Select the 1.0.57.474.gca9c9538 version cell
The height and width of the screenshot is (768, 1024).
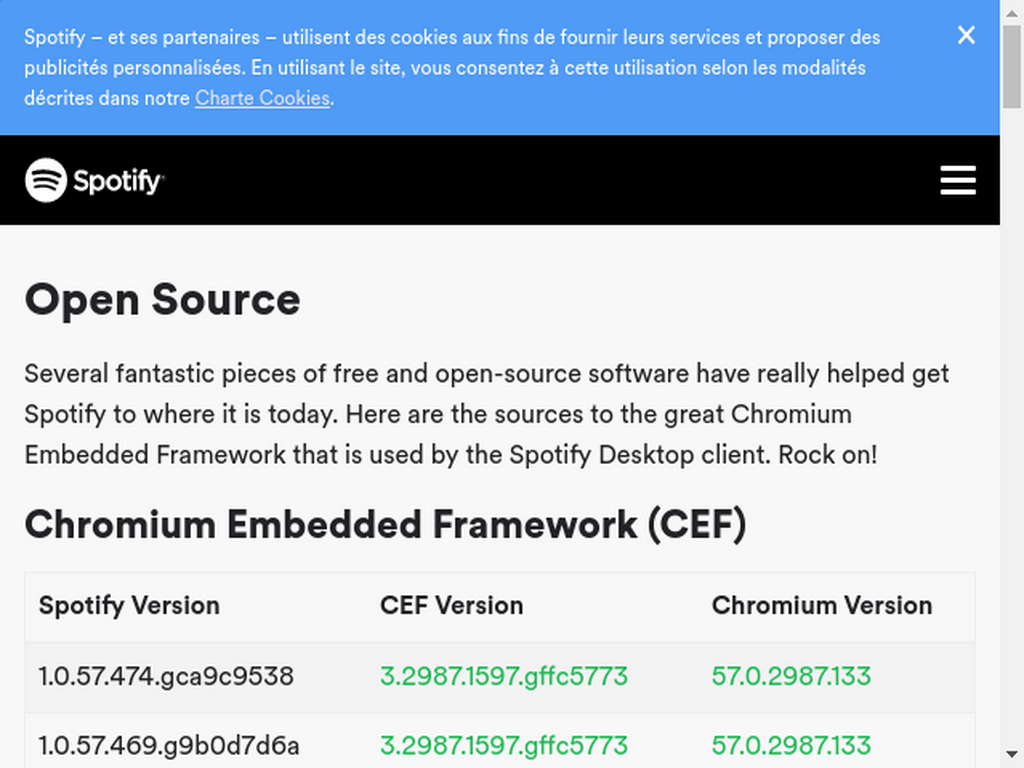click(x=166, y=676)
